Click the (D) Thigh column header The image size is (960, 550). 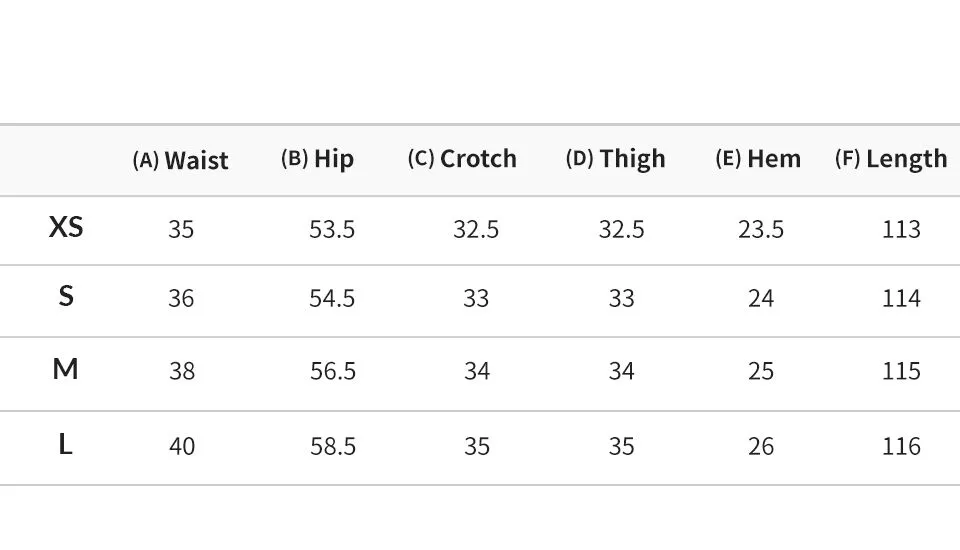(615, 159)
